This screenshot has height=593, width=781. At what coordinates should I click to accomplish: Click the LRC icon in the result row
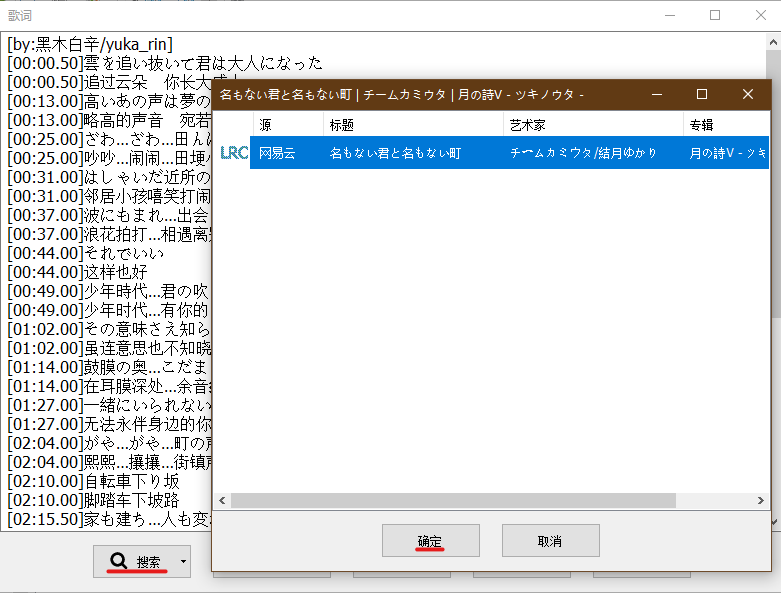[233, 153]
